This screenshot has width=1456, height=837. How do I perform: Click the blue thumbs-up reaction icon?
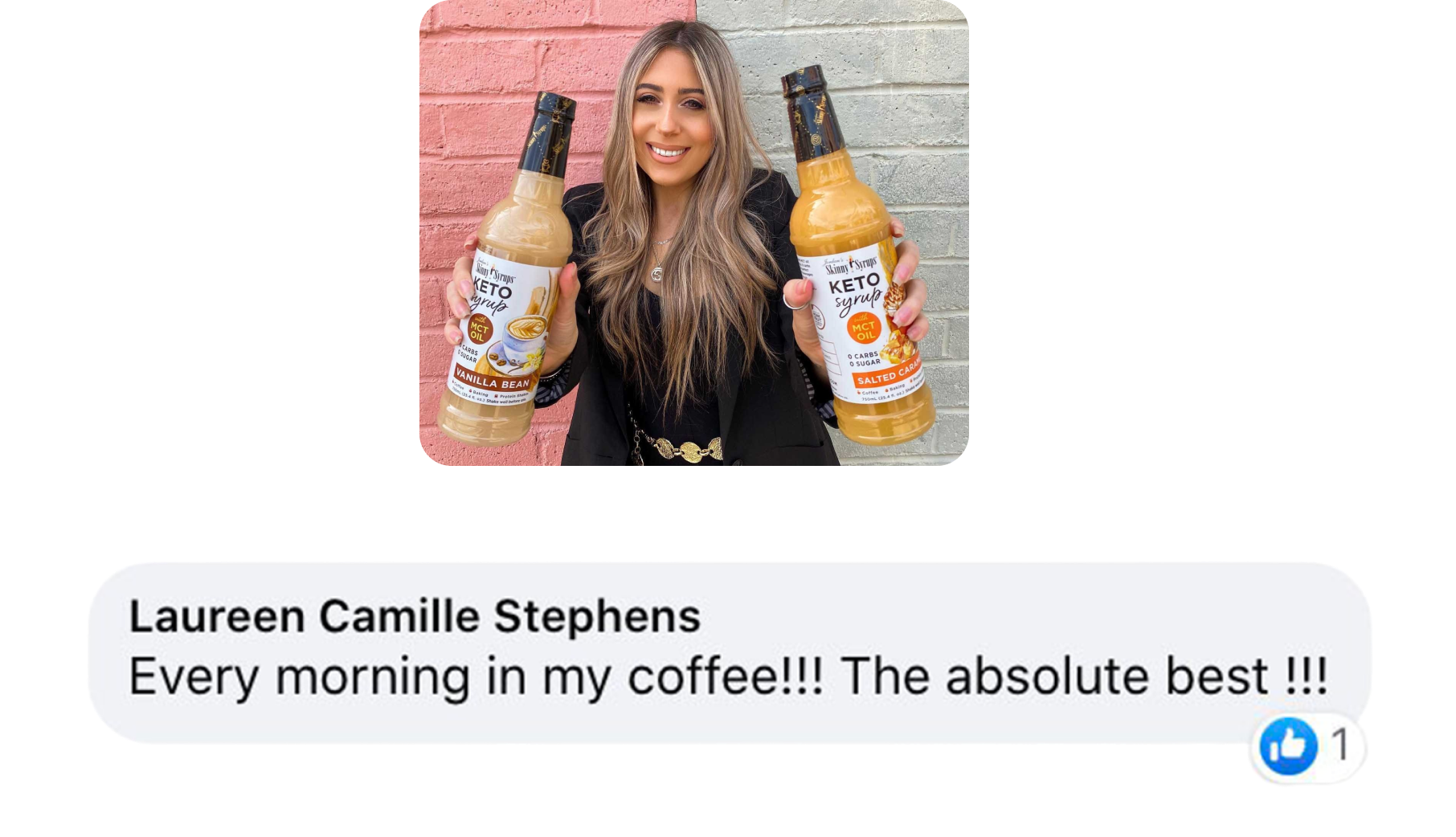click(1288, 746)
